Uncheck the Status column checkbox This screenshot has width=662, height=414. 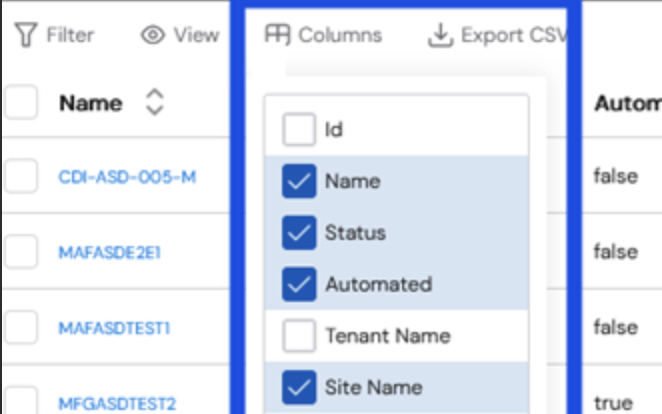[299, 233]
